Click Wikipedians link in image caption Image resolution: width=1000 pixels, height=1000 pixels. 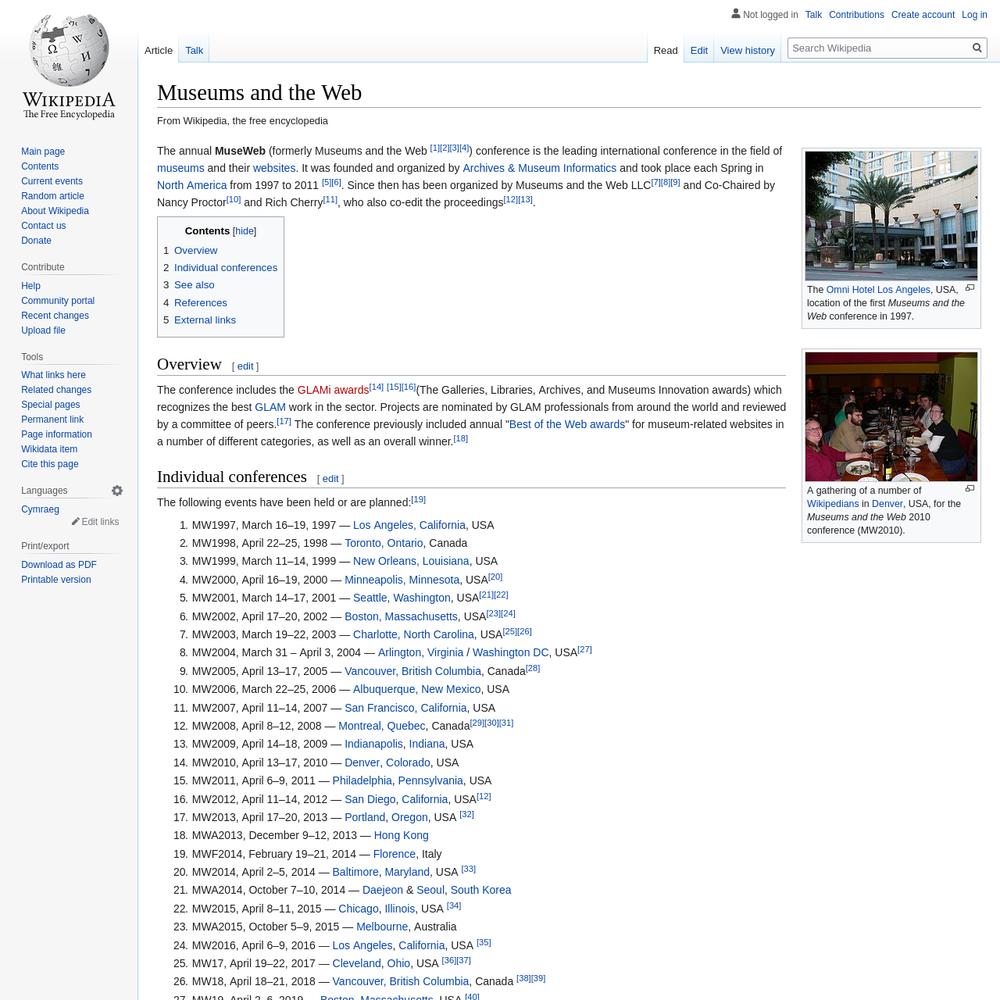[833, 504]
